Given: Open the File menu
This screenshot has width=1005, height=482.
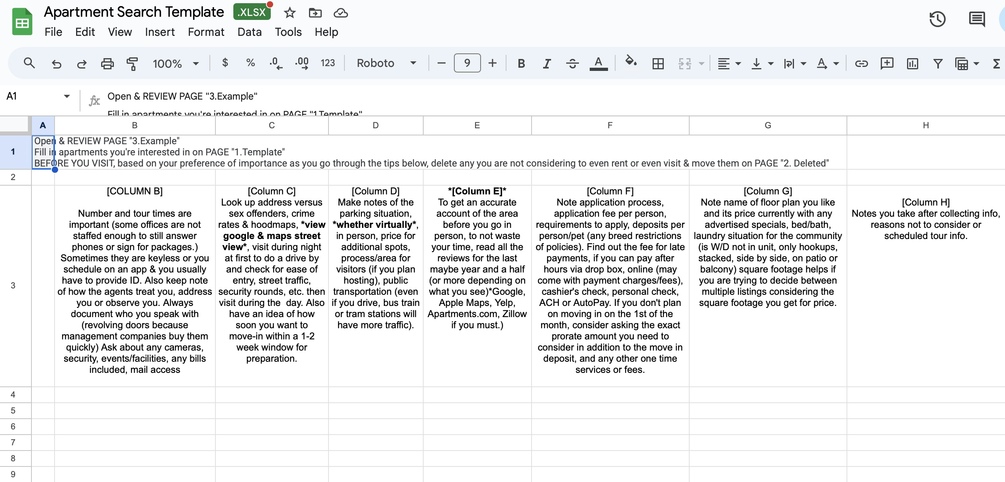Looking at the screenshot, I should [x=53, y=32].
